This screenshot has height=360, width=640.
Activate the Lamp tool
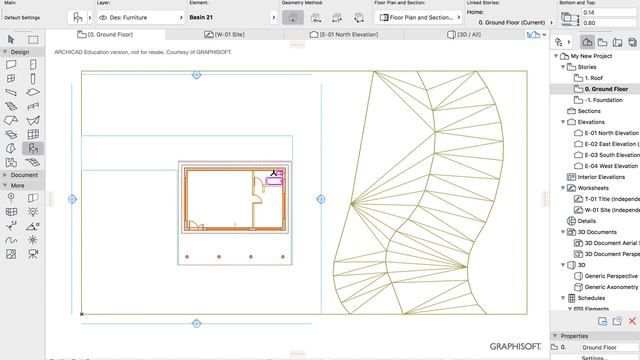pos(33,211)
